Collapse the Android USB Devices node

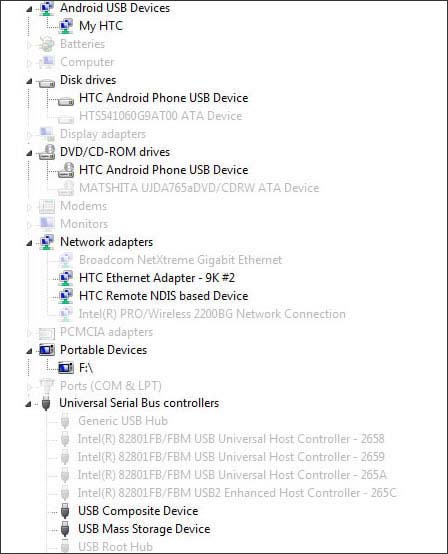[x=29, y=9]
